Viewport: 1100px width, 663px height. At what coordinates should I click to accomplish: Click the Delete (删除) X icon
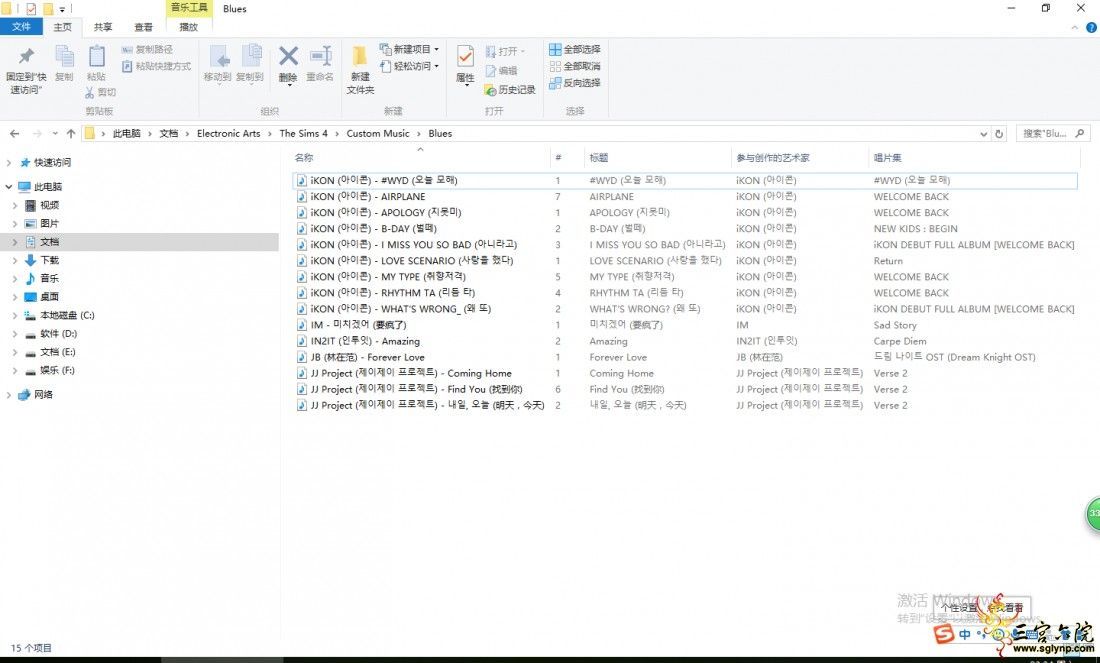tap(288, 55)
